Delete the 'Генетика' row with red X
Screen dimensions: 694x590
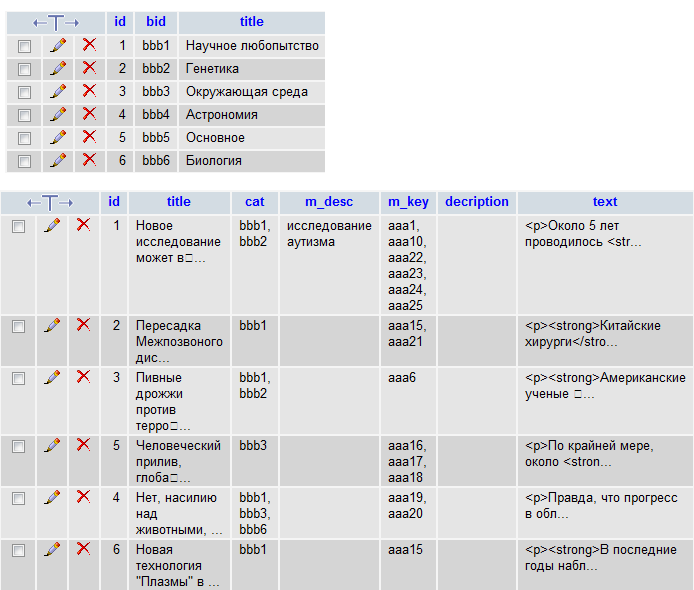(x=89, y=68)
